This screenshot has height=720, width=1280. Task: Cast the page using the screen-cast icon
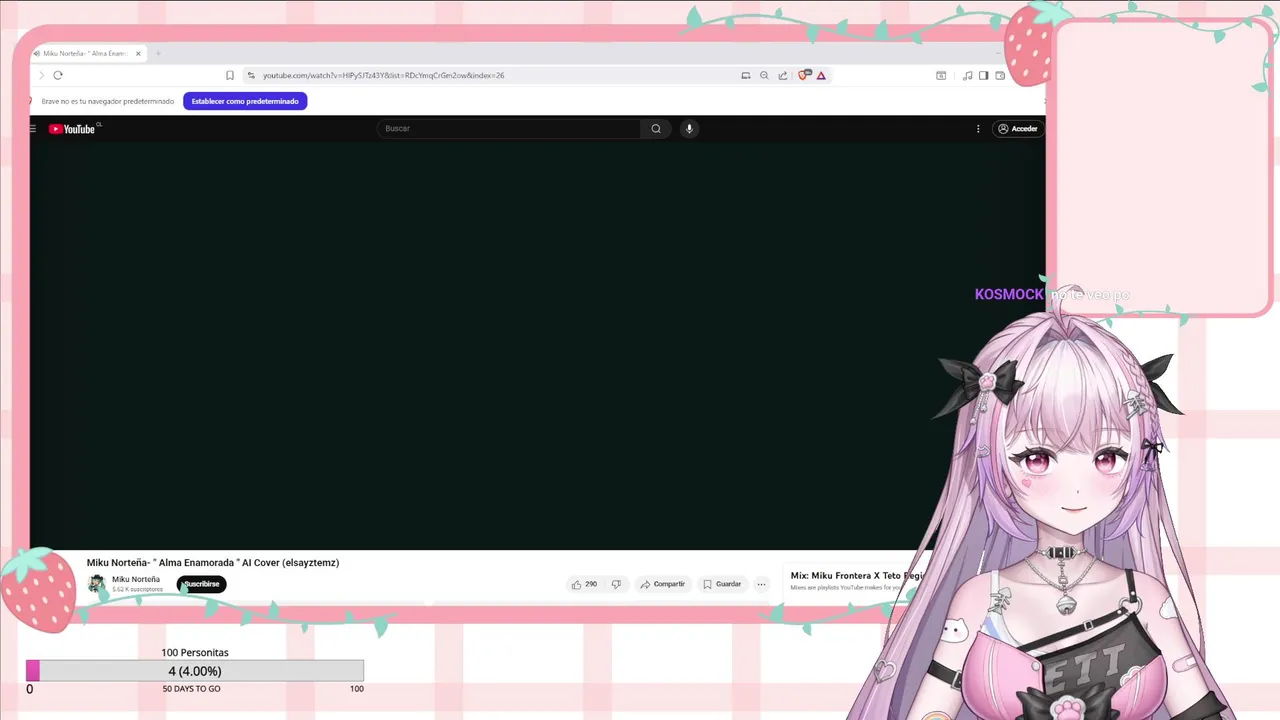pyautogui.click(x=745, y=75)
